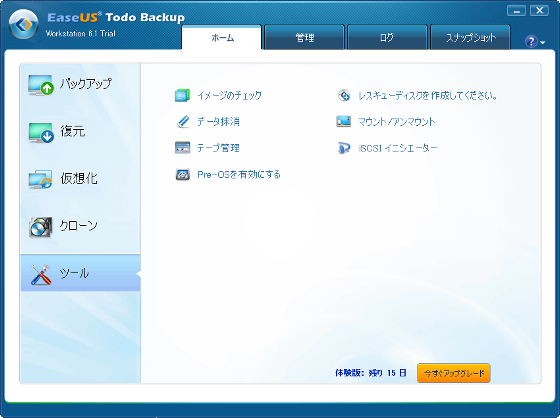
Task: Open the スナップショット tab
Action: tap(470, 37)
